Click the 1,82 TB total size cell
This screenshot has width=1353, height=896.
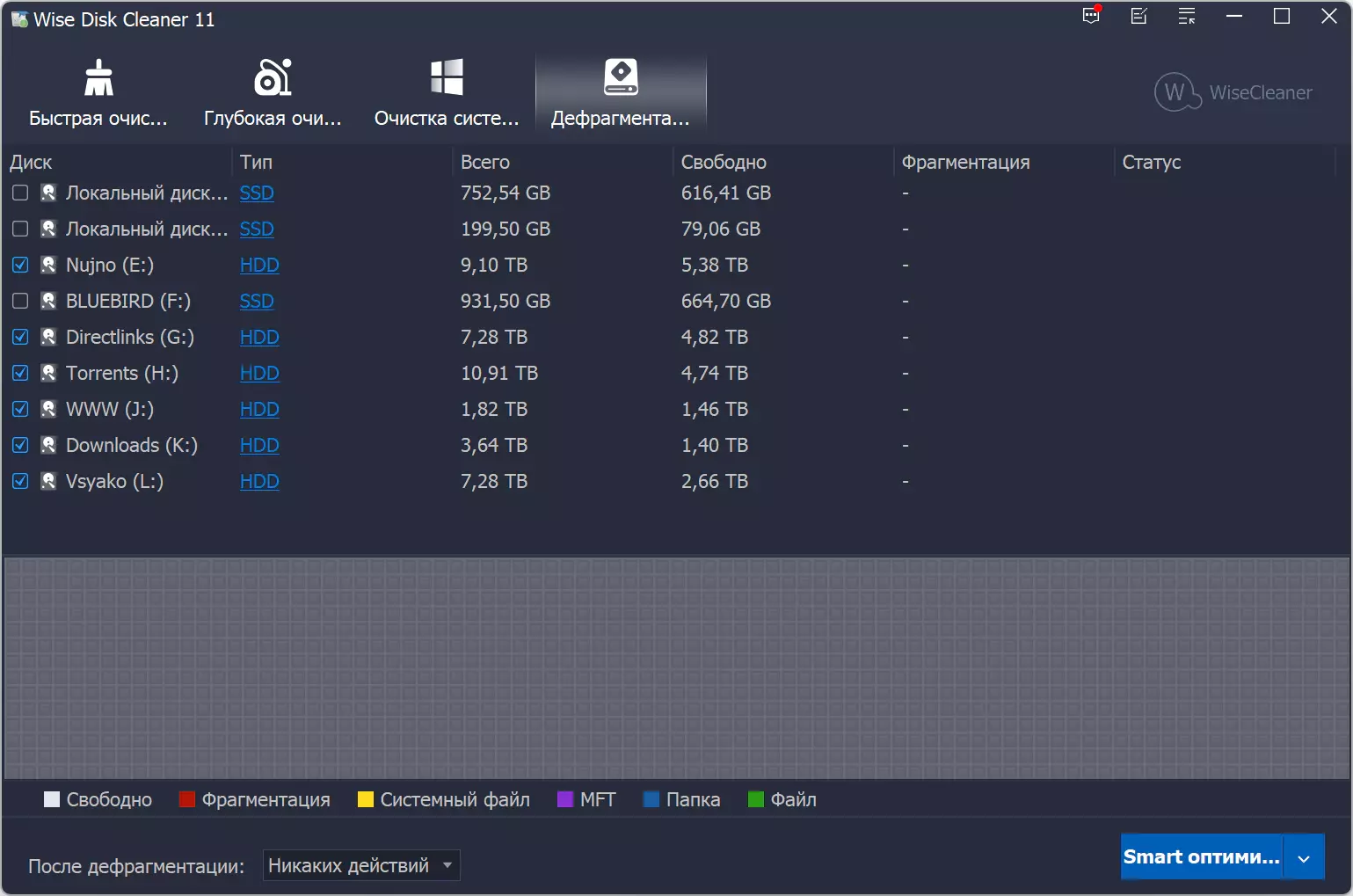[494, 409]
